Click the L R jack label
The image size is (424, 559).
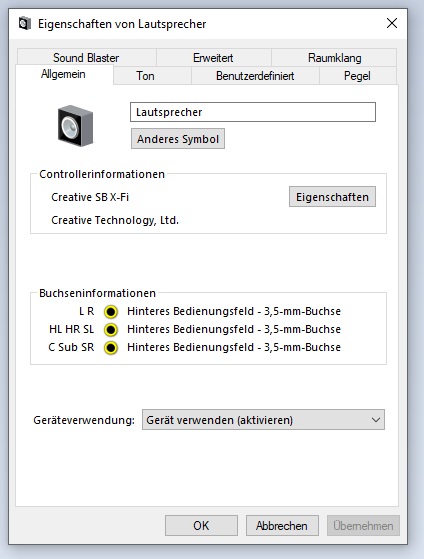(x=87, y=312)
